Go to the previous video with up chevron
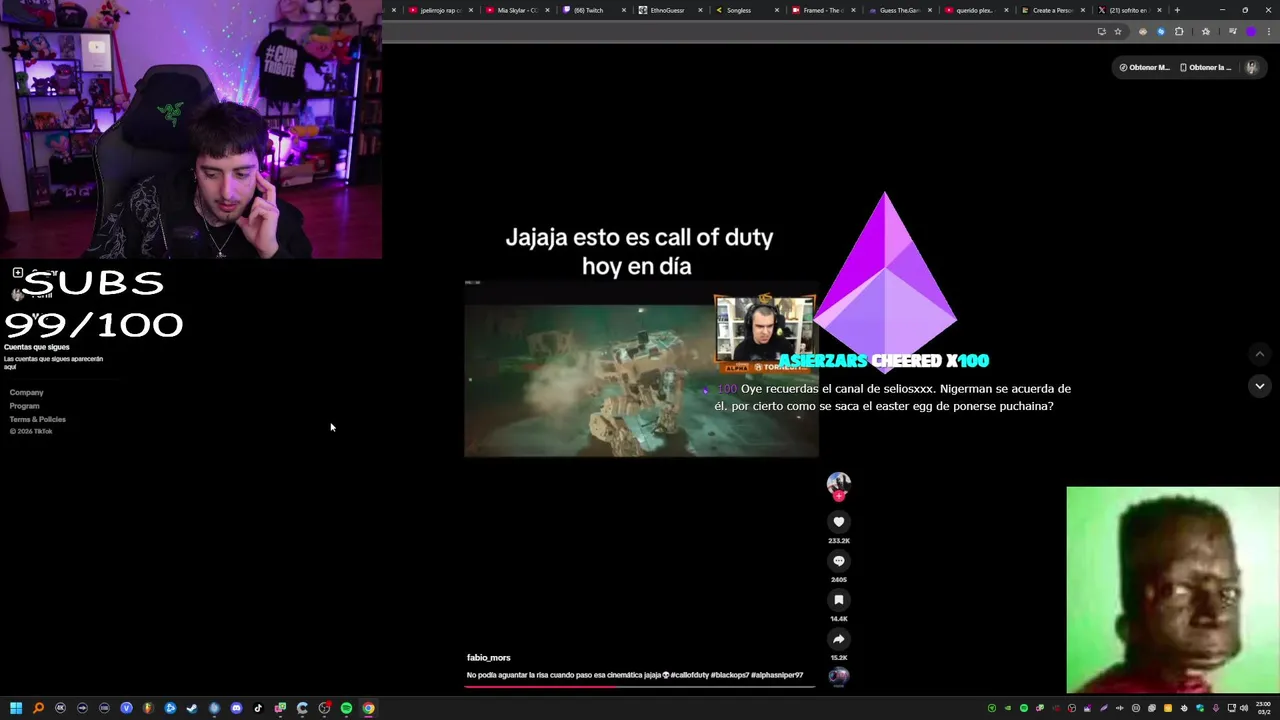Screen dimensions: 1280x720 [x=1260, y=354]
